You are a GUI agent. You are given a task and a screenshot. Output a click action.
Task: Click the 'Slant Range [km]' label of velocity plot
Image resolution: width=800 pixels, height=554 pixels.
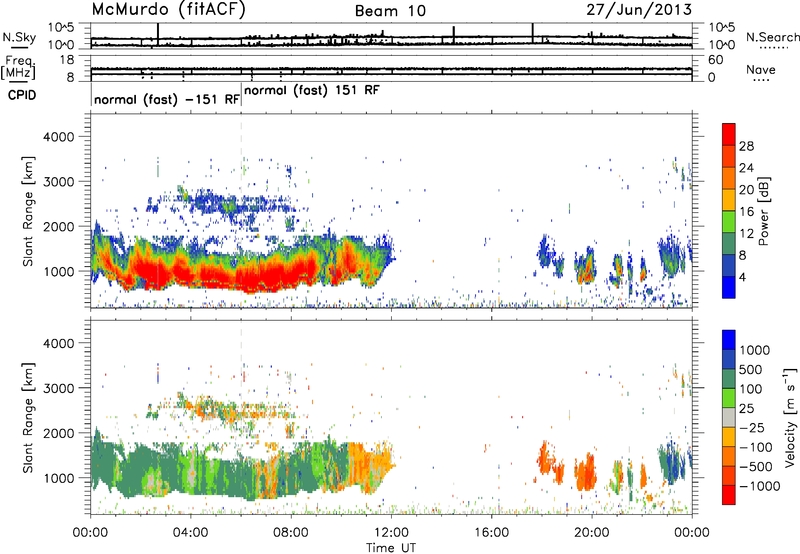(x=28, y=417)
